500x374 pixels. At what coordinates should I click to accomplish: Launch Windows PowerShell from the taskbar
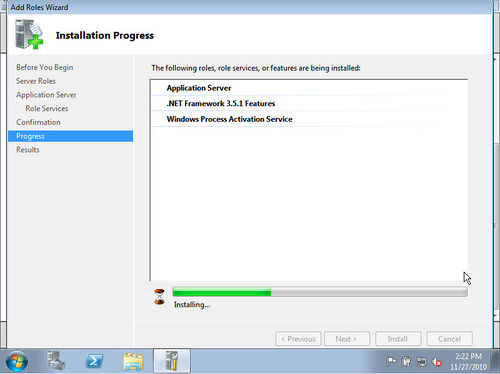94,361
